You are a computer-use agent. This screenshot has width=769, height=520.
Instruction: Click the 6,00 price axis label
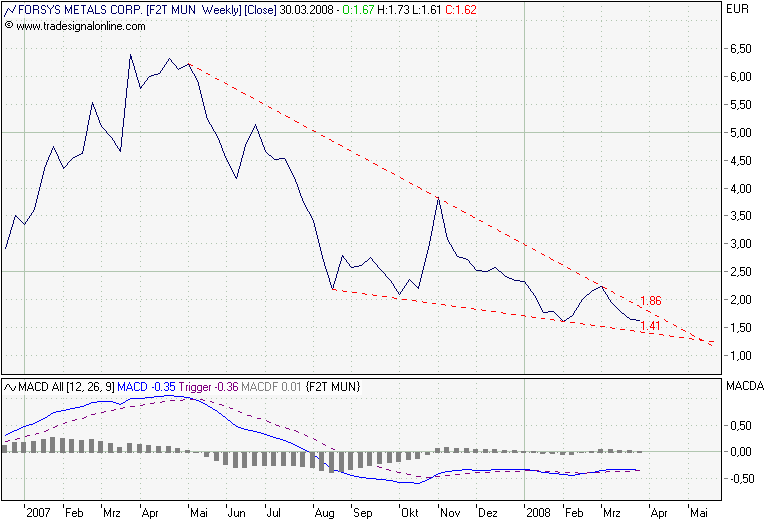(741, 77)
